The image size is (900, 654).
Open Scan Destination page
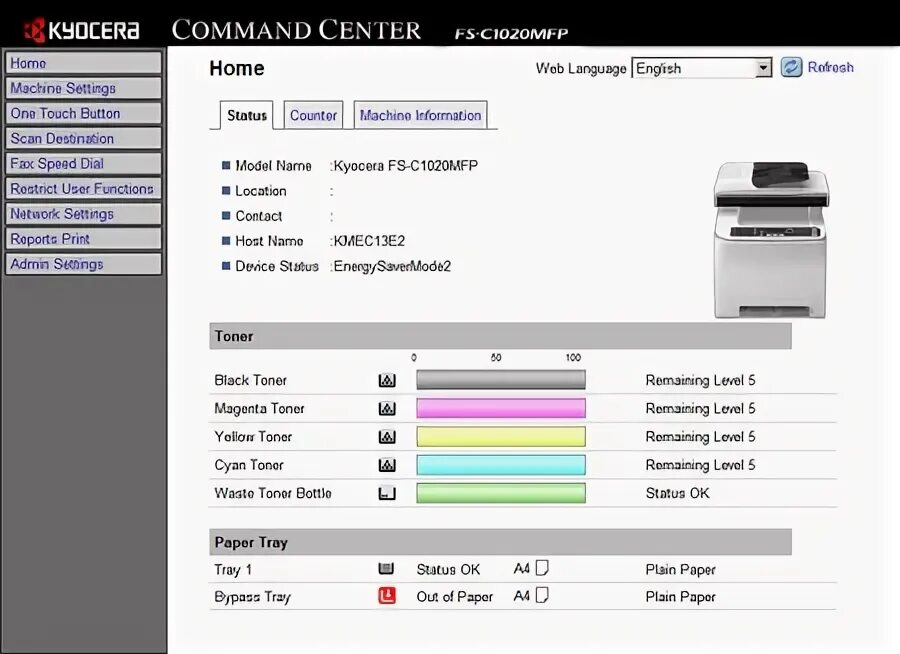(x=83, y=138)
